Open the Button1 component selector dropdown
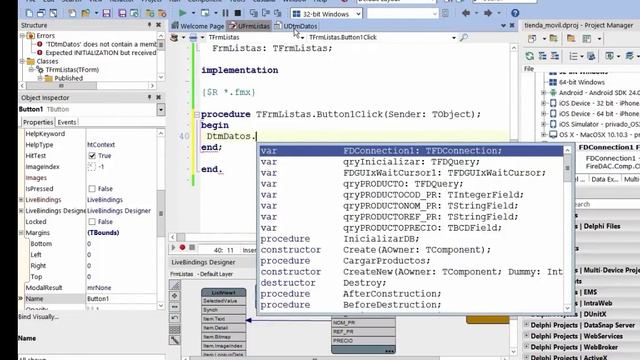Viewport: 640px width, 360px height. click(x=161, y=109)
